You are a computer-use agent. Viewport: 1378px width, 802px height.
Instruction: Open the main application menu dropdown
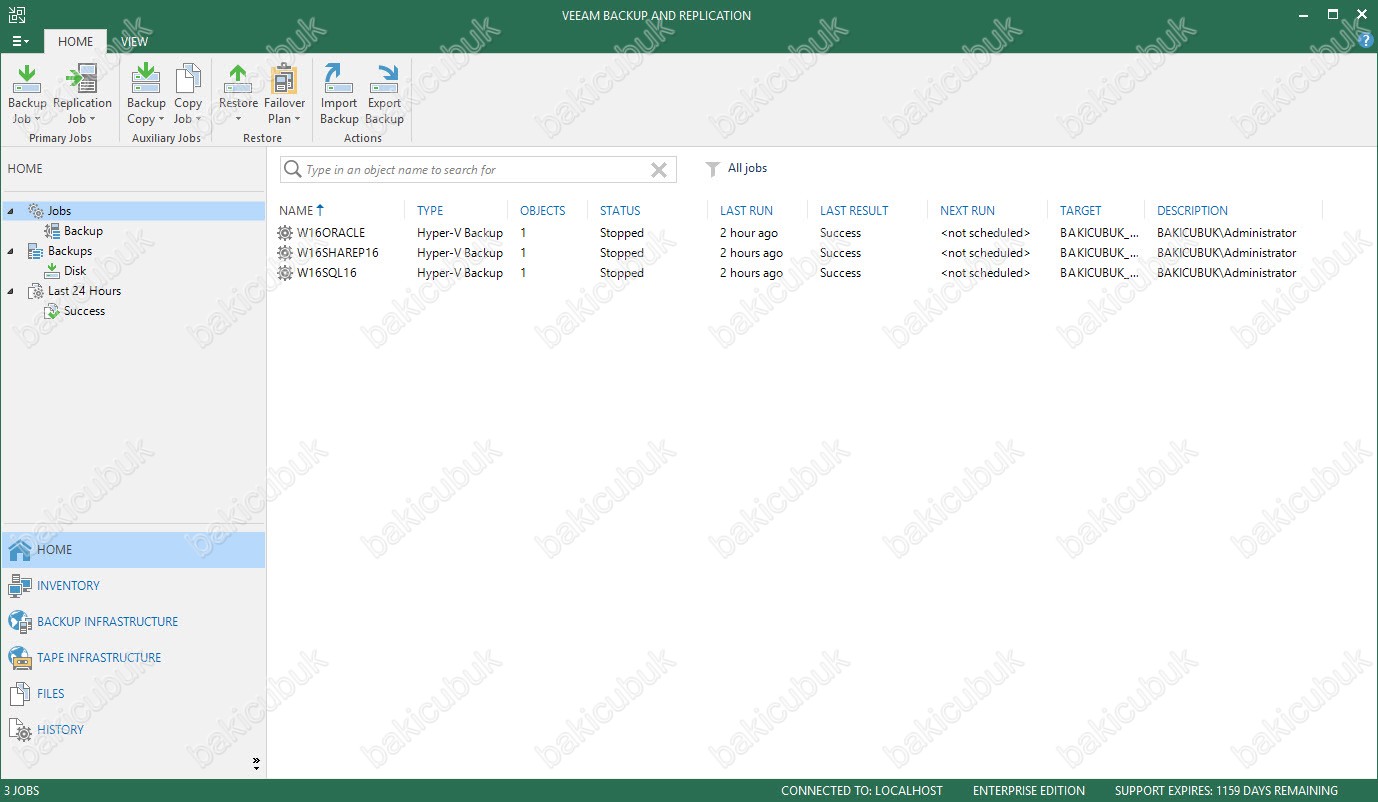20,42
